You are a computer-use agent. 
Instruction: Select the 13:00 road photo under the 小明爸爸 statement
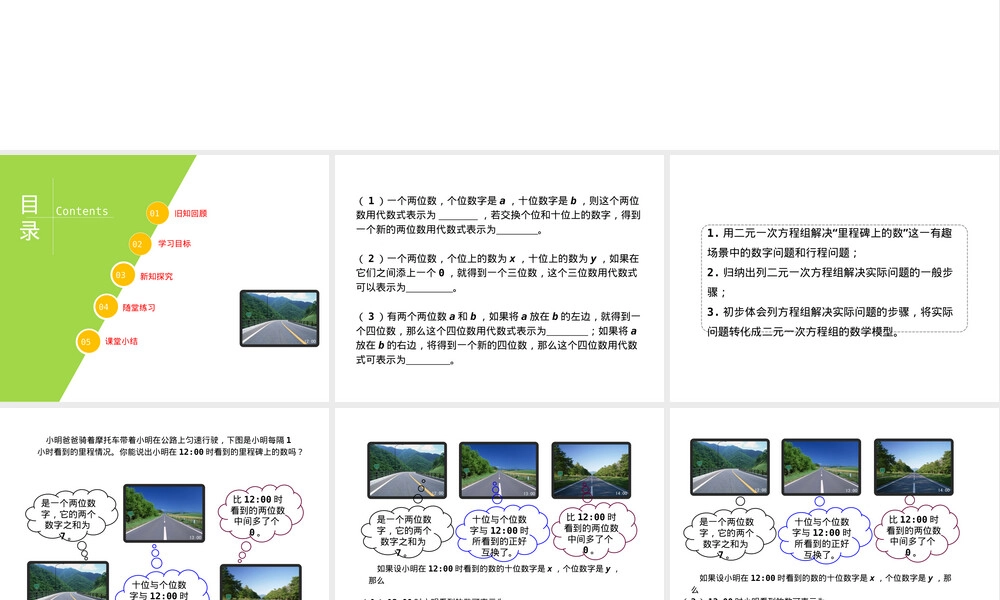tap(164, 513)
